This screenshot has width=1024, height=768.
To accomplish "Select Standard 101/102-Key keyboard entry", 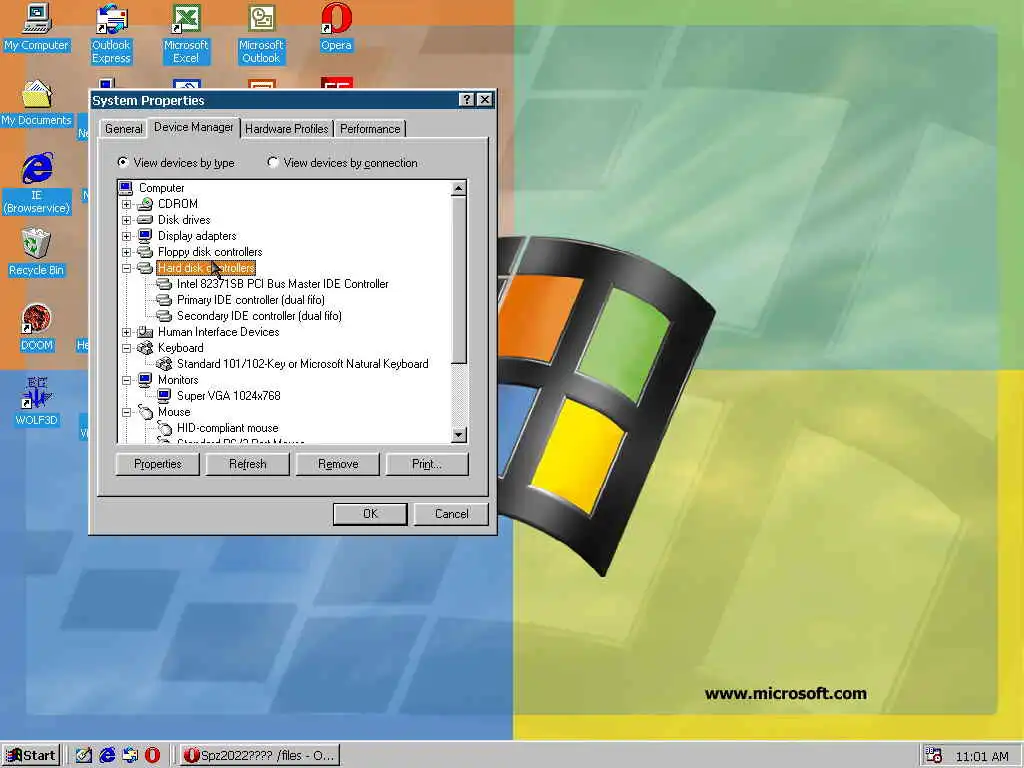I will coord(302,364).
